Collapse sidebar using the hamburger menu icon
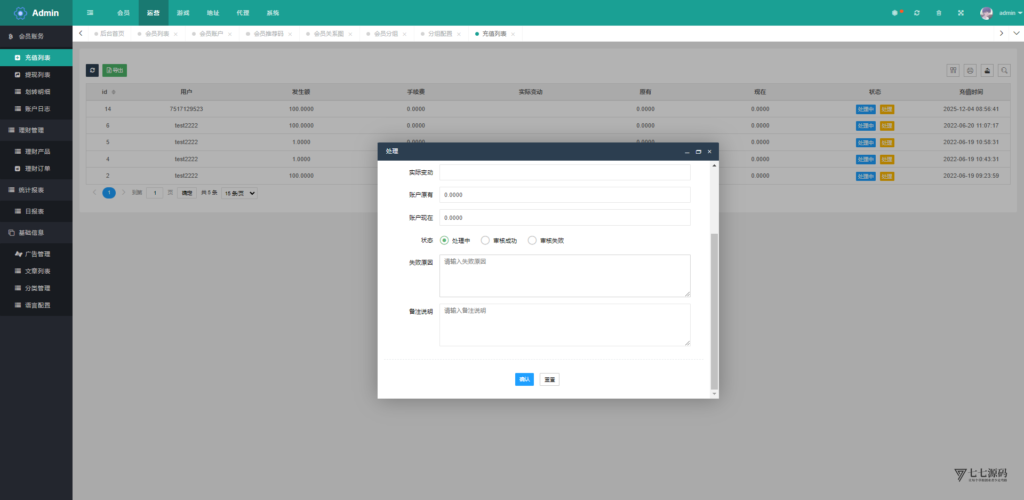This screenshot has width=1024, height=500. point(91,13)
